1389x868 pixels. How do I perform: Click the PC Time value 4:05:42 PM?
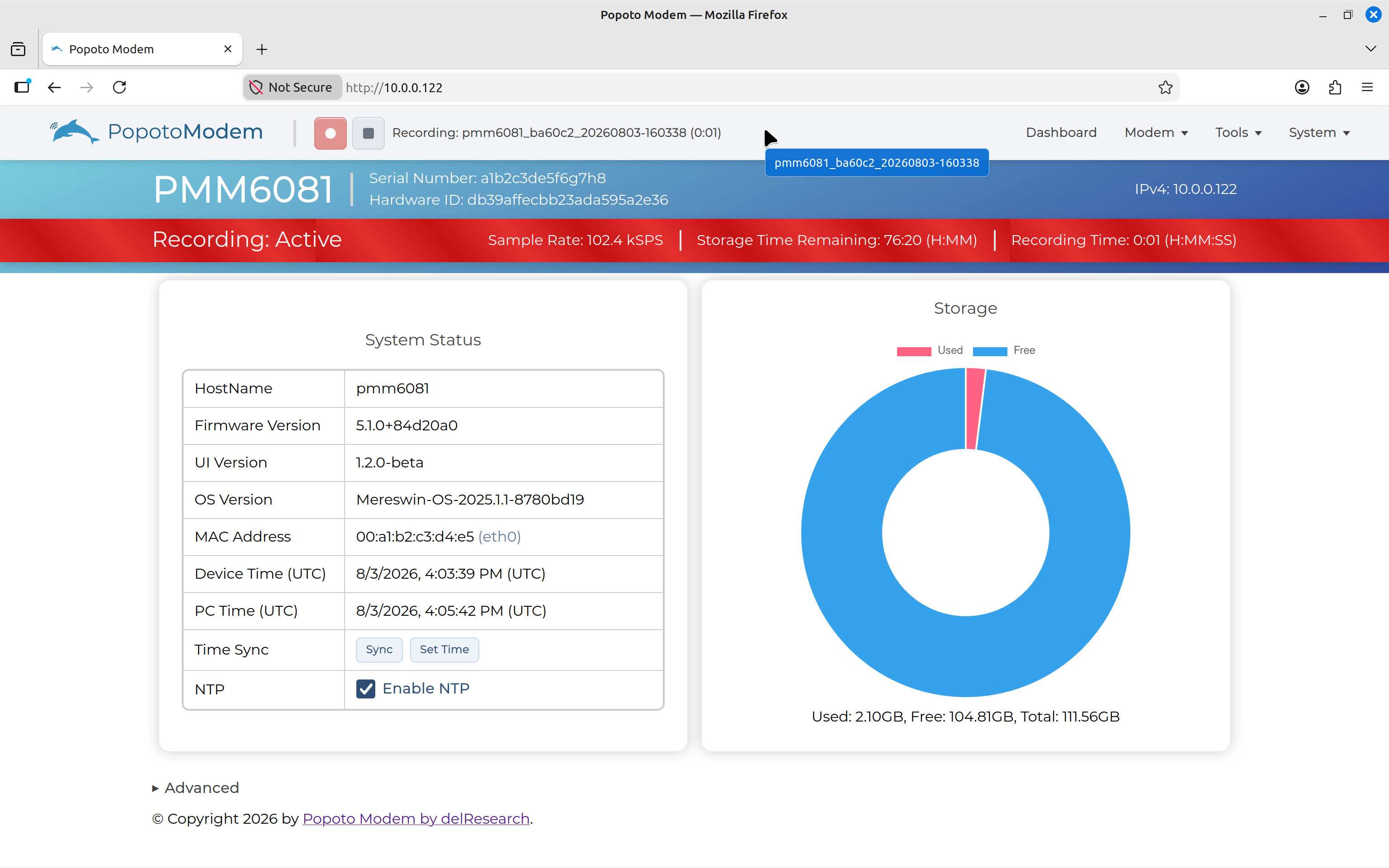coord(451,611)
